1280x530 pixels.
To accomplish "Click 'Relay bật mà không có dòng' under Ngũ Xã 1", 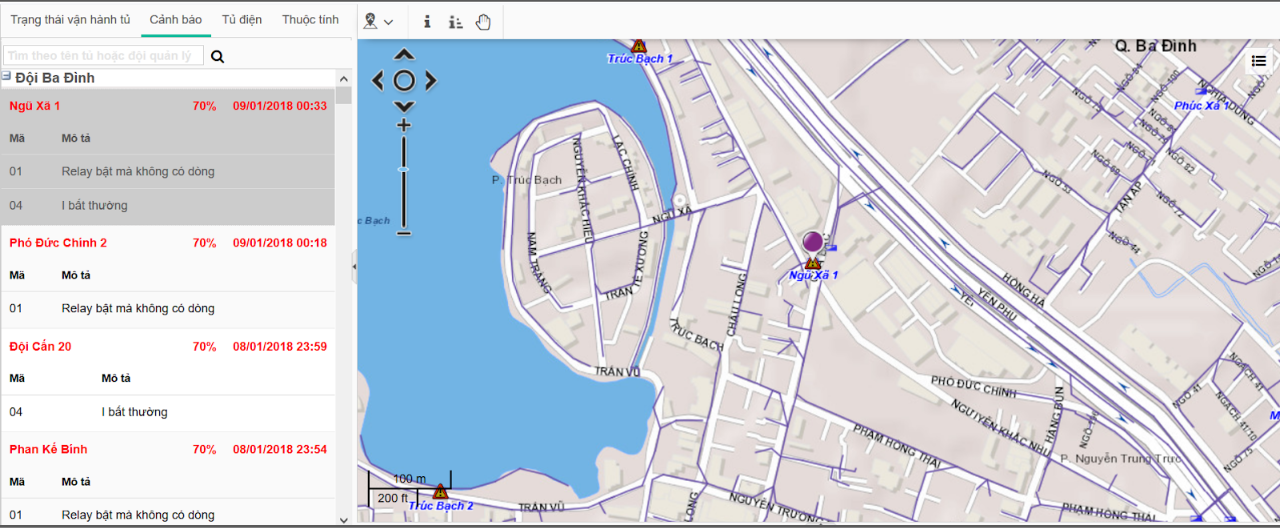I will (168, 172).
